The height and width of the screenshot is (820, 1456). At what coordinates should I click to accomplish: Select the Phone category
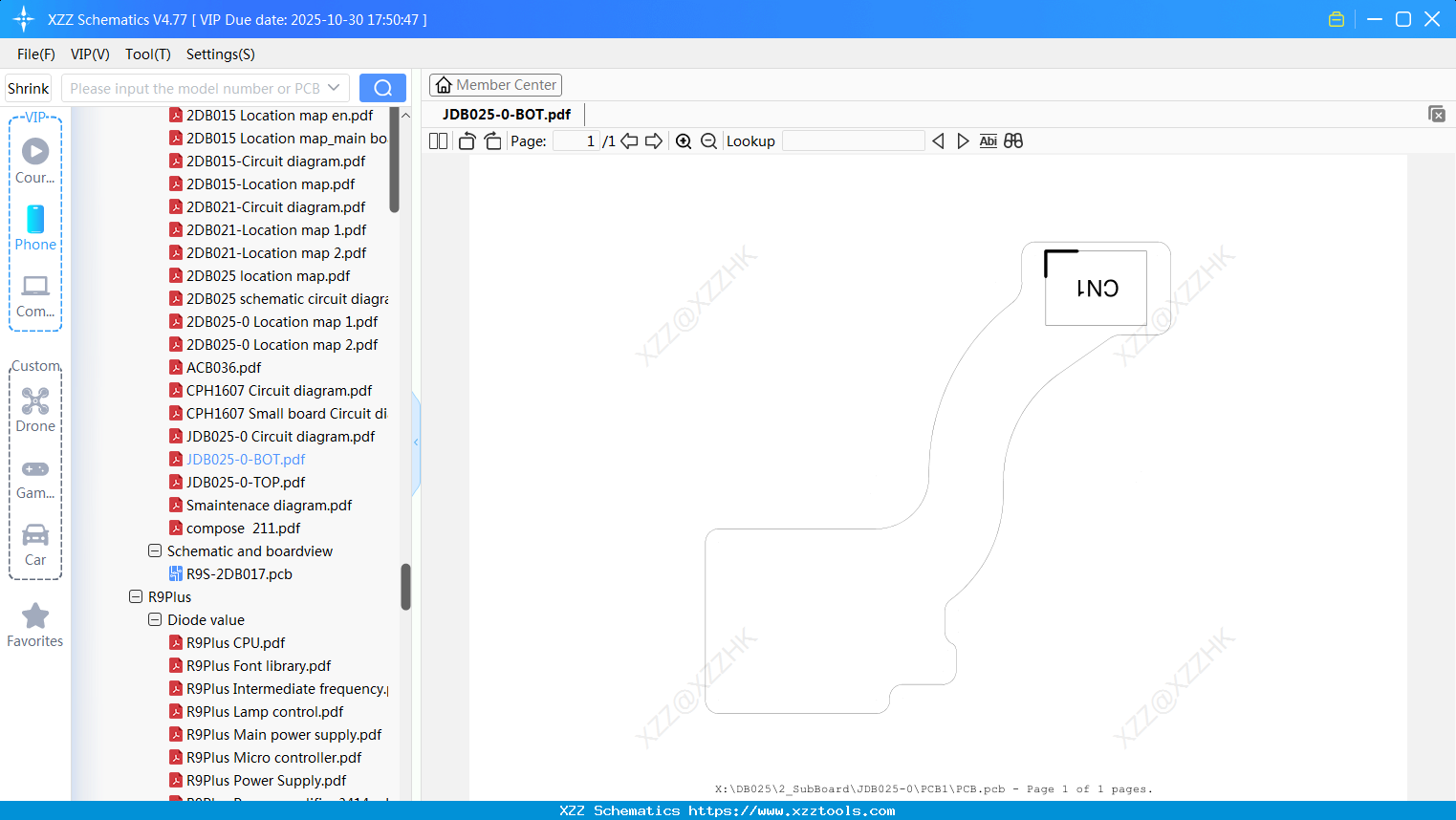(35, 227)
